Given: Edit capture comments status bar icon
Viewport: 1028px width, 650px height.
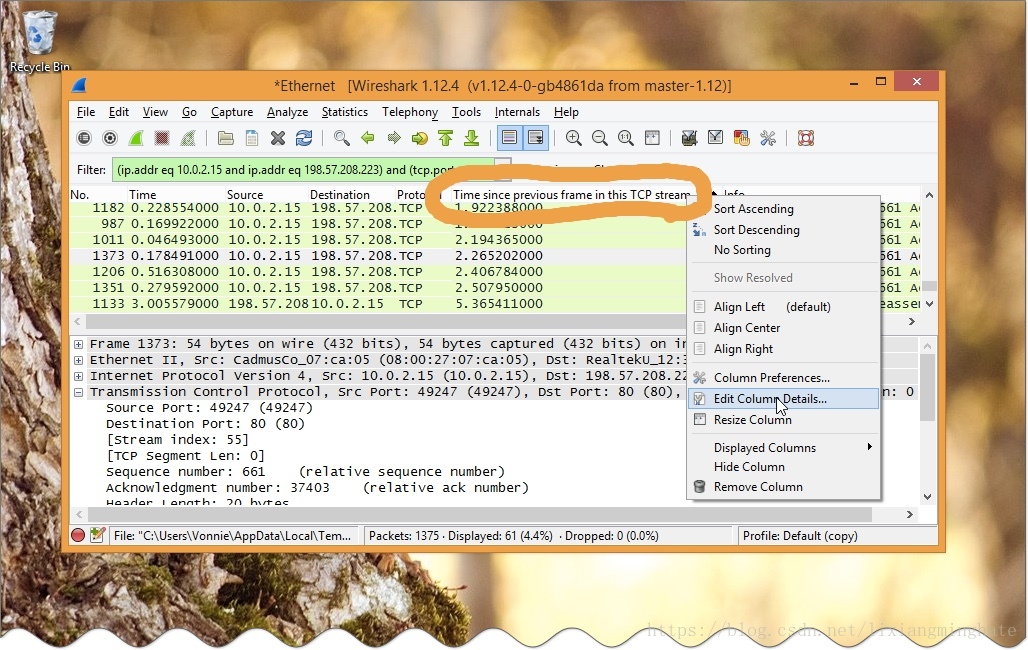Looking at the screenshot, I should [98, 535].
